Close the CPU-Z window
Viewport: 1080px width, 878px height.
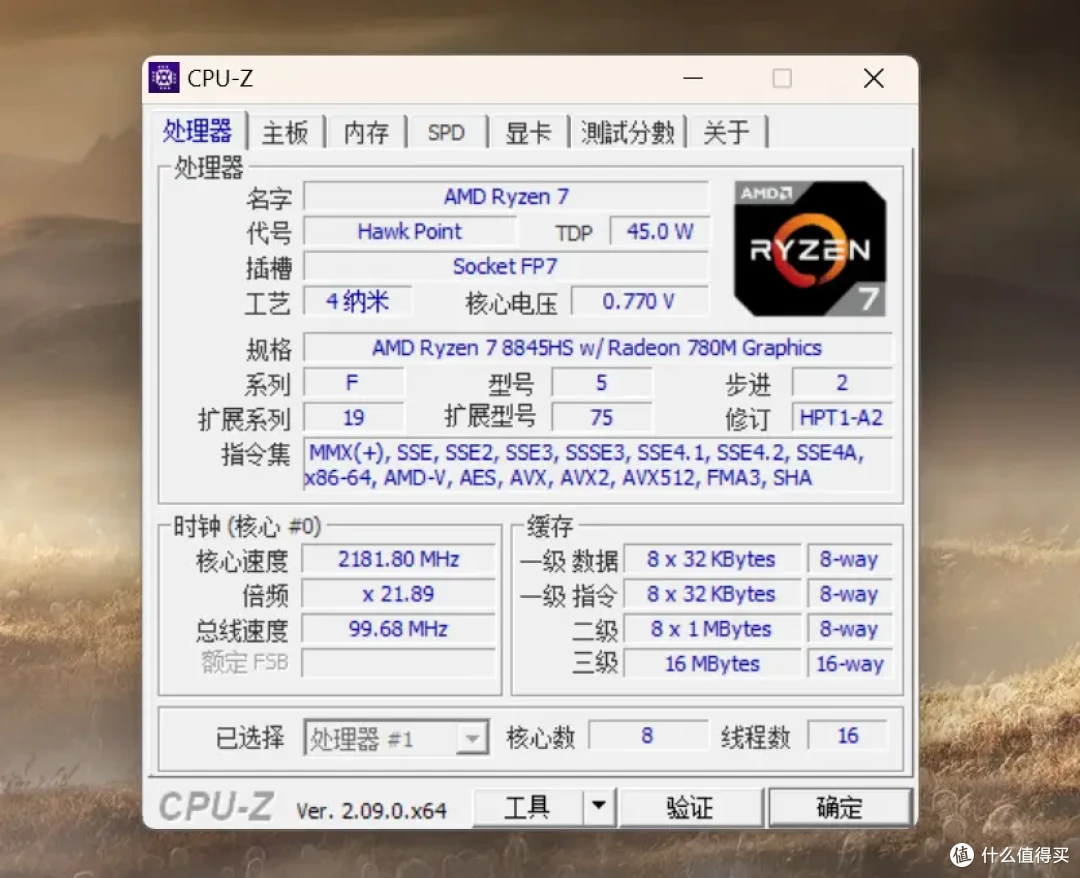tap(873, 79)
